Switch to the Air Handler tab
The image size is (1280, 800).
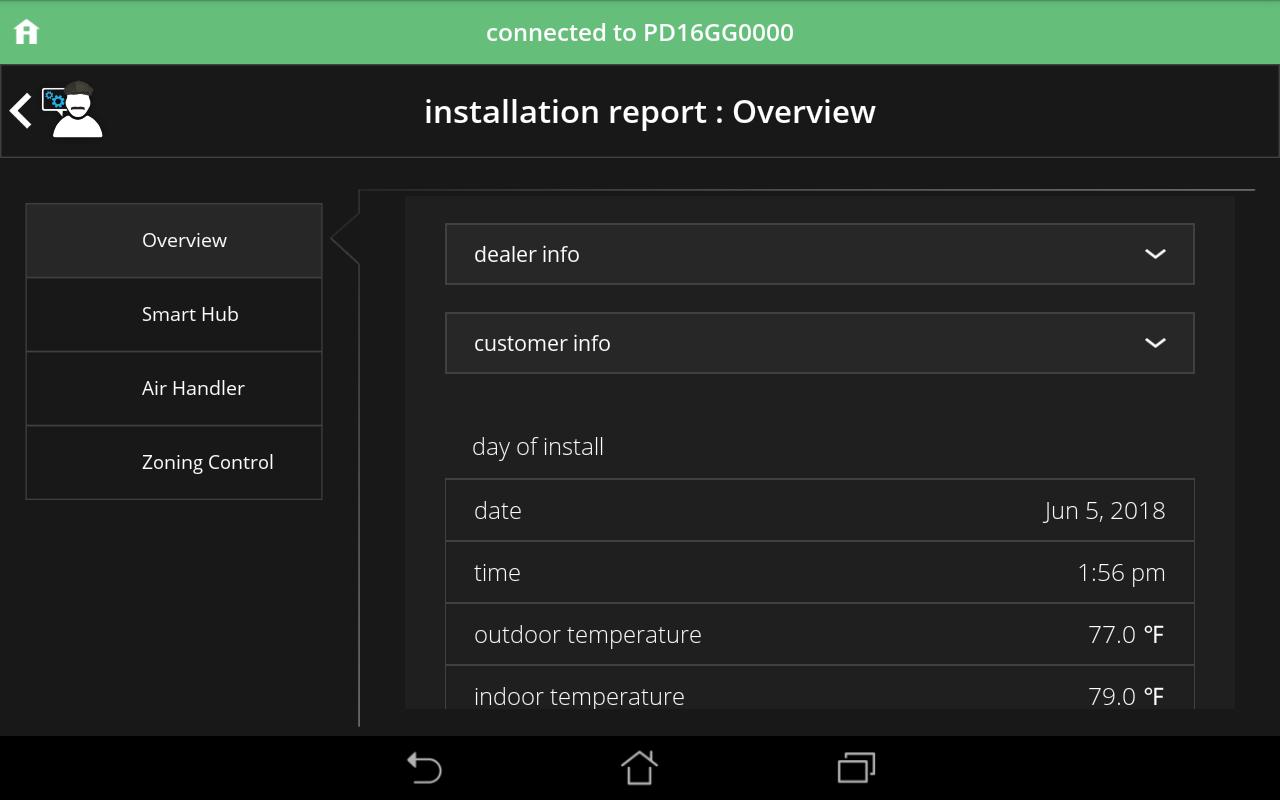tap(174, 388)
